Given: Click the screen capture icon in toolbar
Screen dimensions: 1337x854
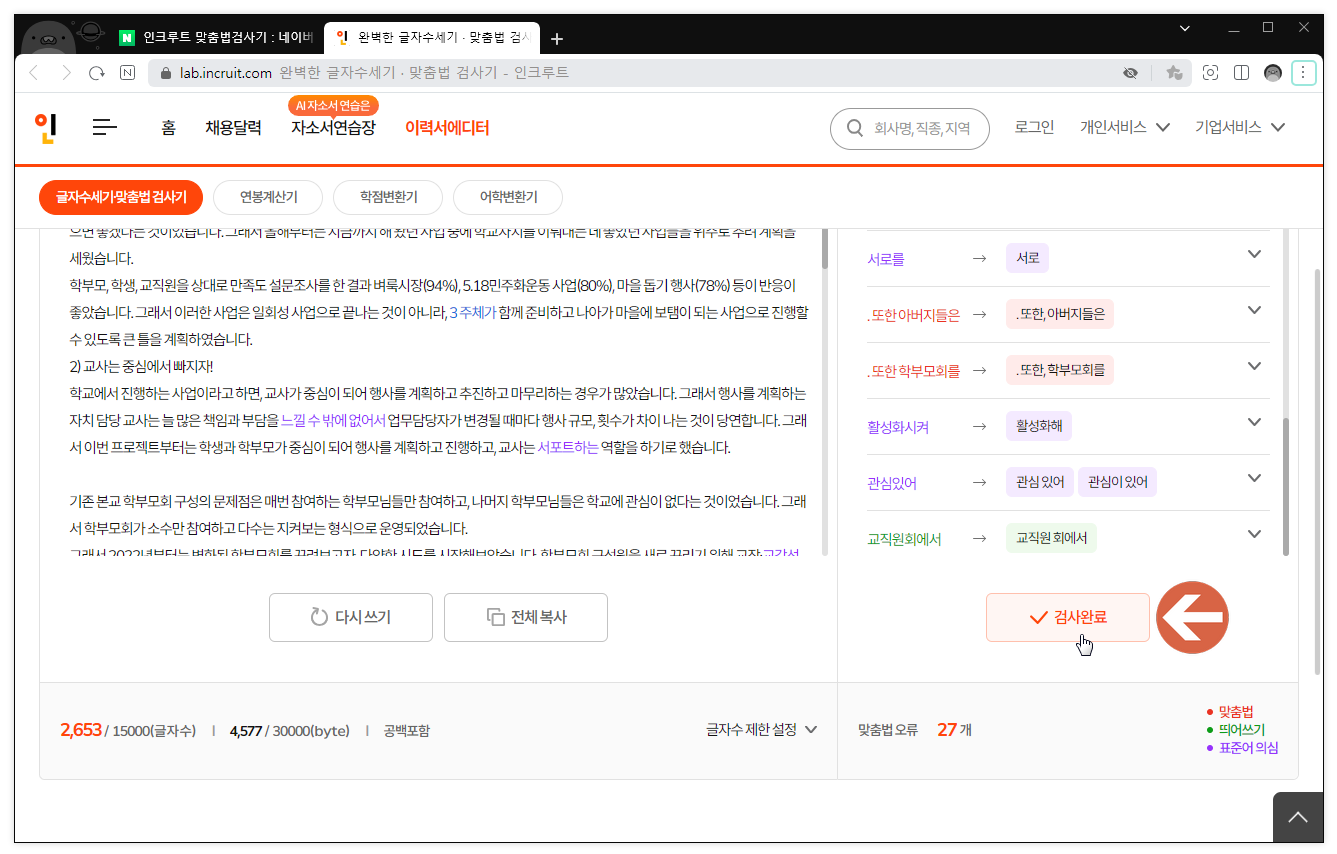Looking at the screenshot, I should pos(1211,73).
